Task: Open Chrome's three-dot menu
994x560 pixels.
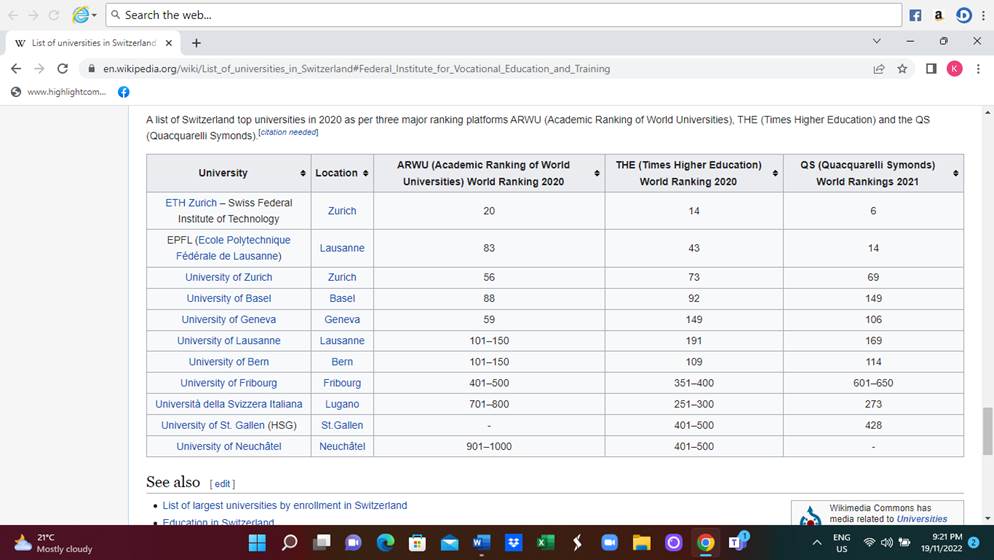Action: tap(978, 68)
